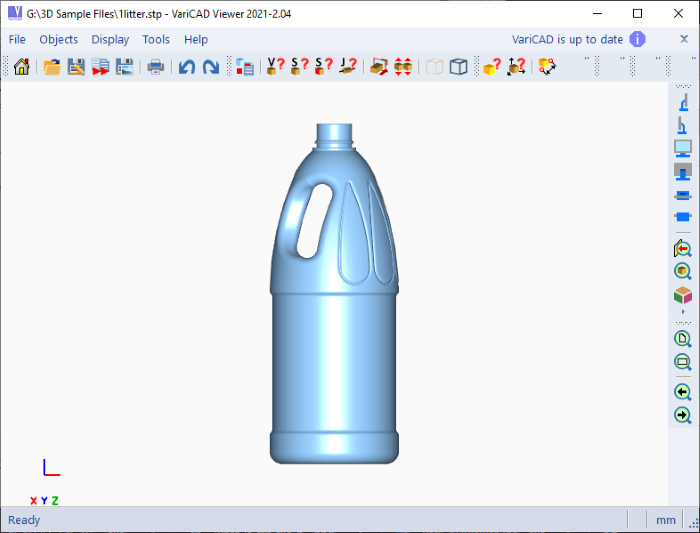The image size is (700, 533).
Task: Open the File menu
Action: tap(17, 39)
